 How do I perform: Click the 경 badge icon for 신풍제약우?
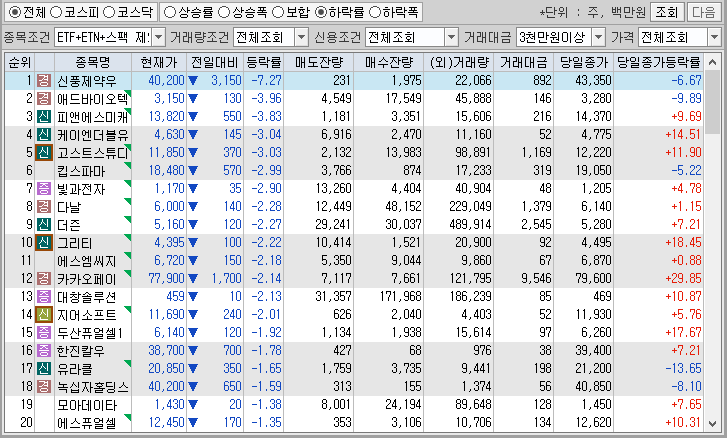tap(44, 81)
